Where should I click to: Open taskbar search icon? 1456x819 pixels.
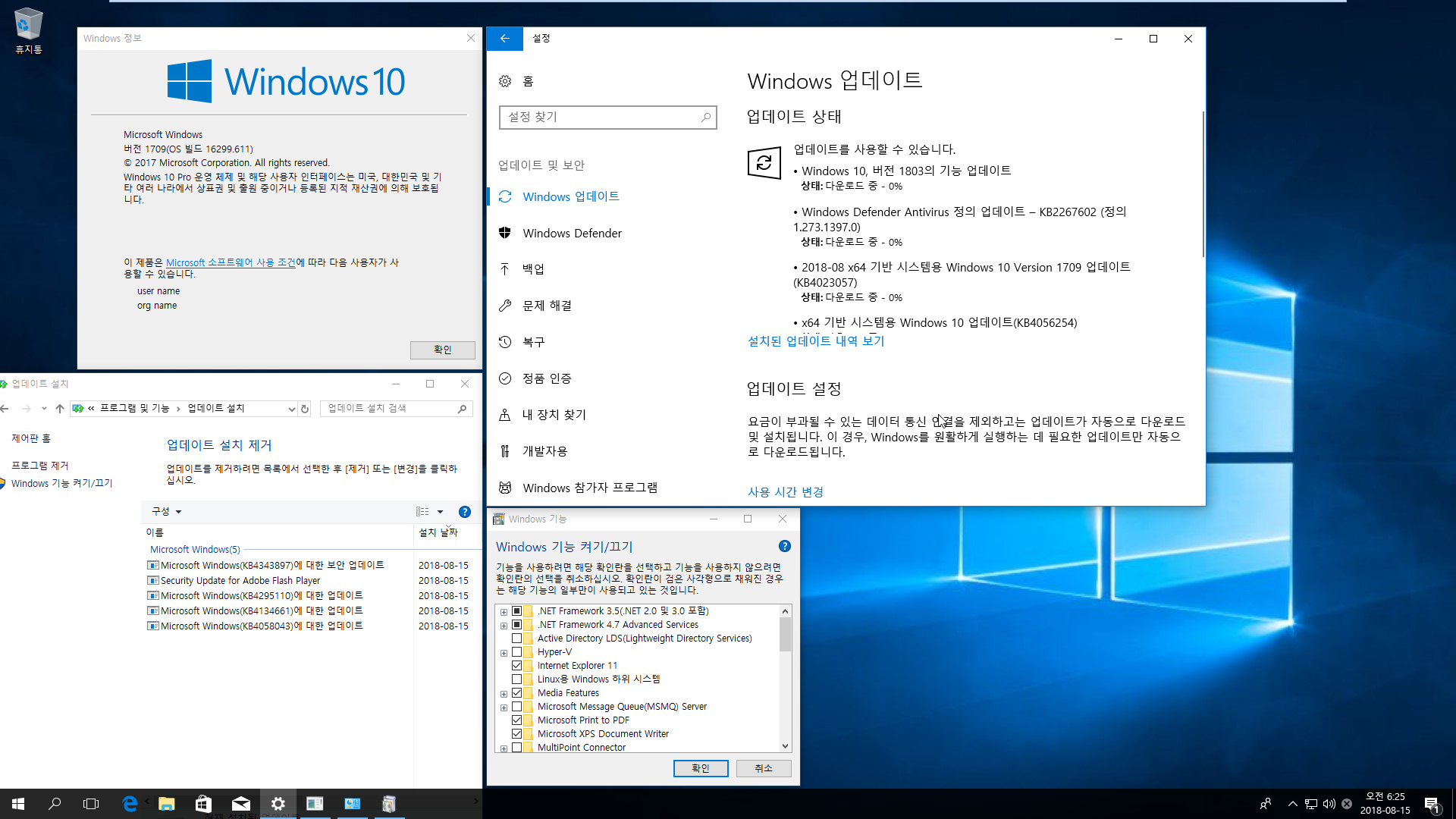pyautogui.click(x=55, y=804)
